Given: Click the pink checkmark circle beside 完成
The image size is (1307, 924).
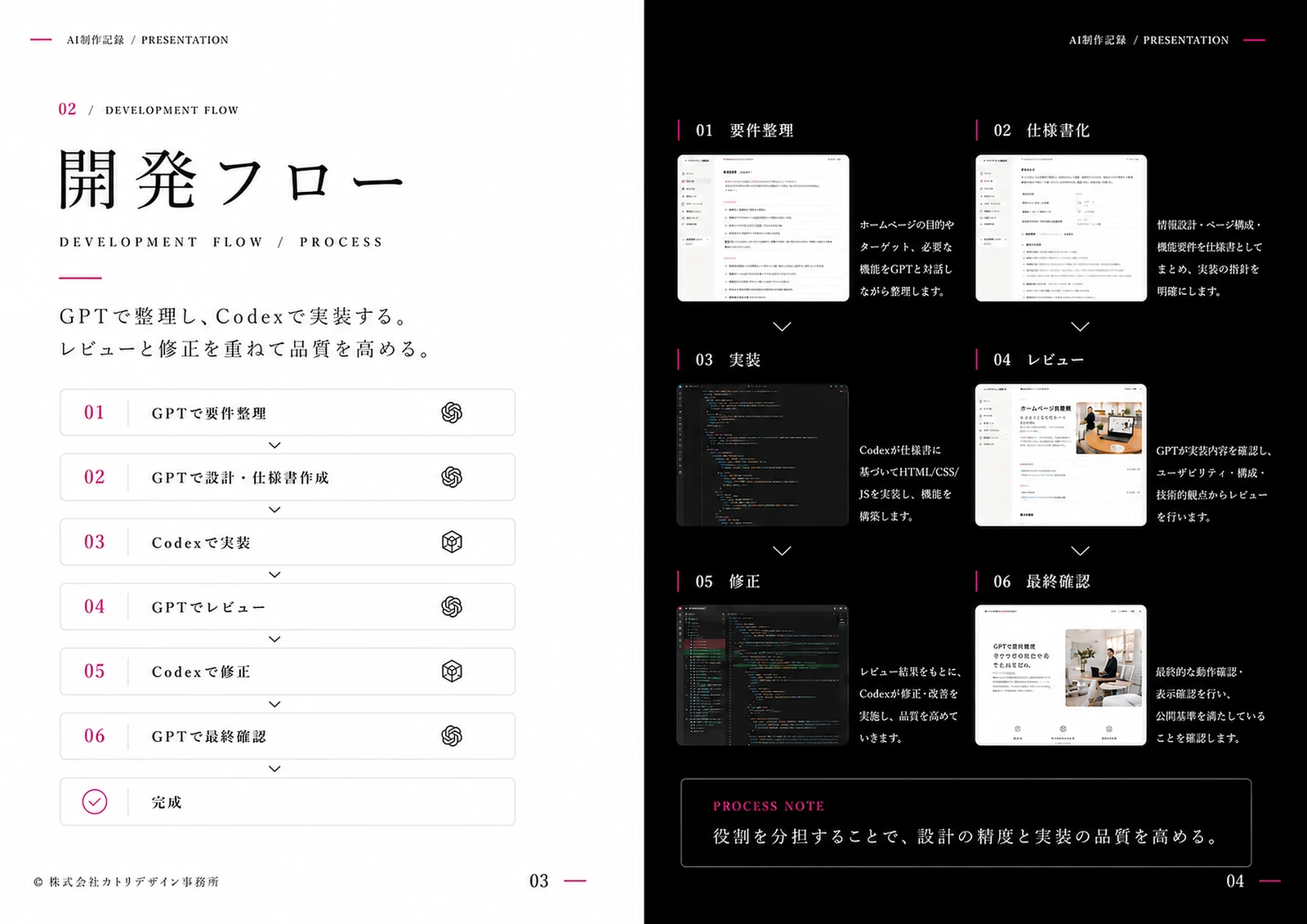Looking at the screenshot, I should (x=95, y=801).
